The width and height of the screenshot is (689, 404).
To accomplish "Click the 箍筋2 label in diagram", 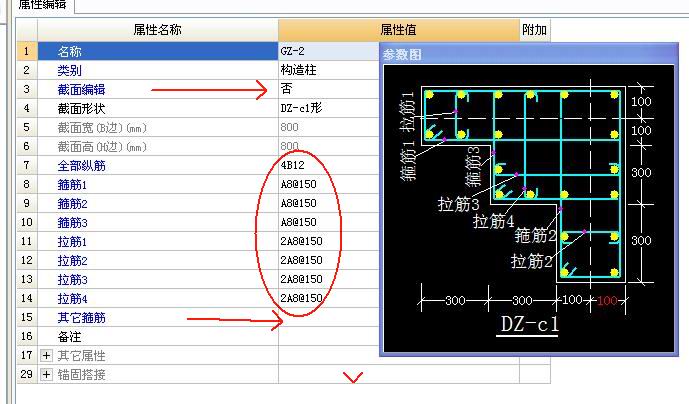I will click(535, 236).
